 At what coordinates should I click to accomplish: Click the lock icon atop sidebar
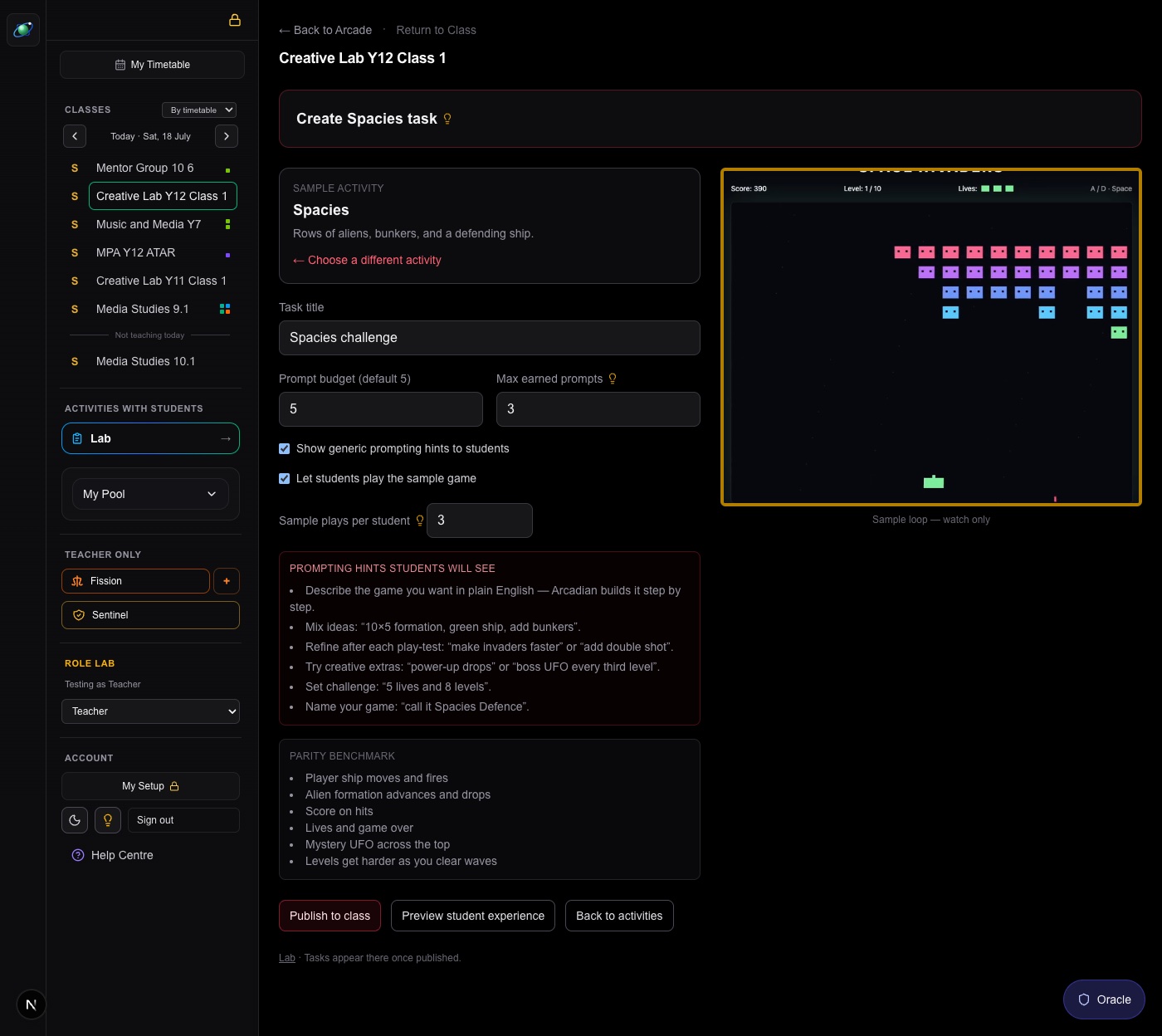point(235,20)
